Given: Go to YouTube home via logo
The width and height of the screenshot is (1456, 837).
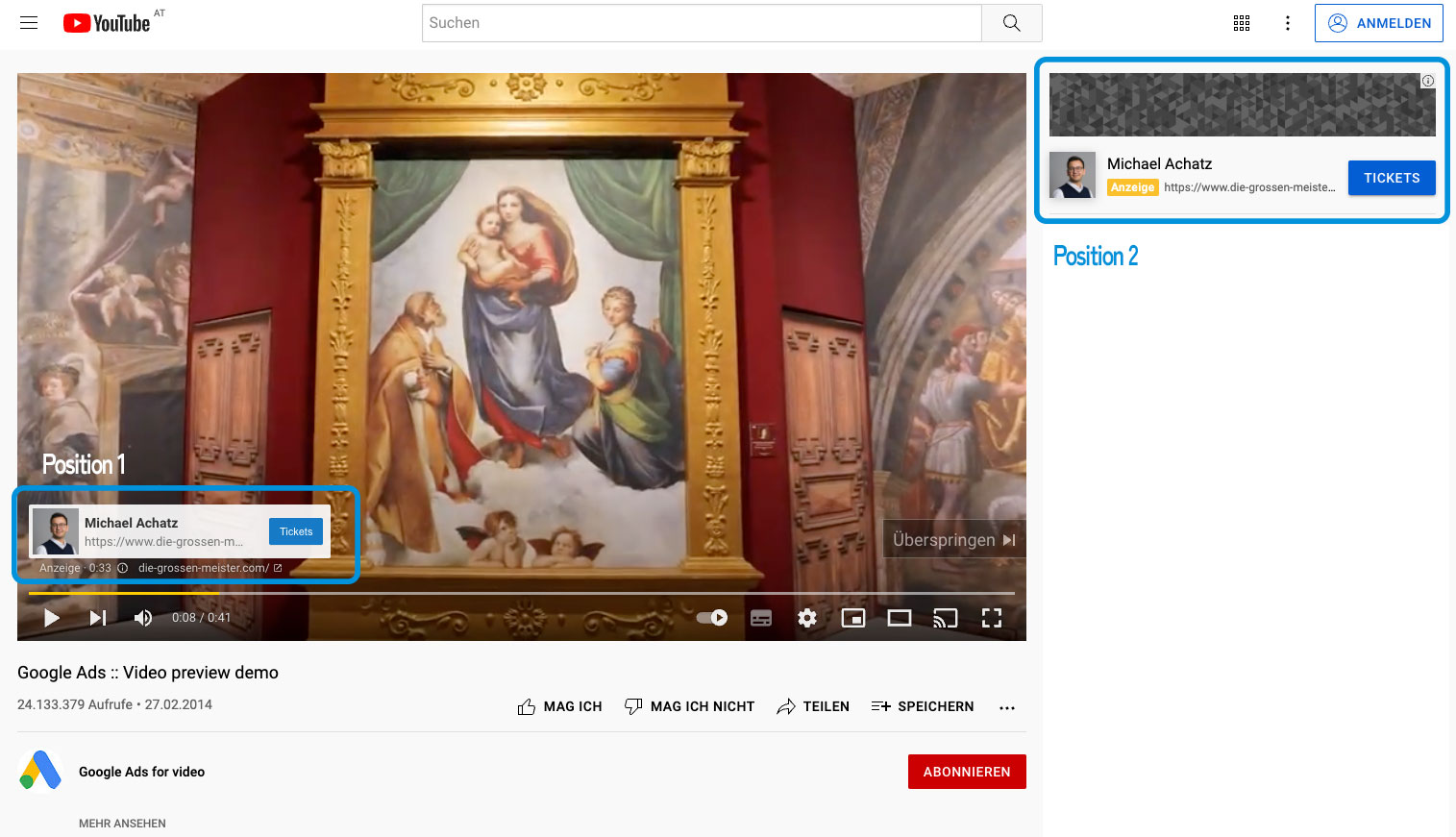Looking at the screenshot, I should click(x=107, y=23).
